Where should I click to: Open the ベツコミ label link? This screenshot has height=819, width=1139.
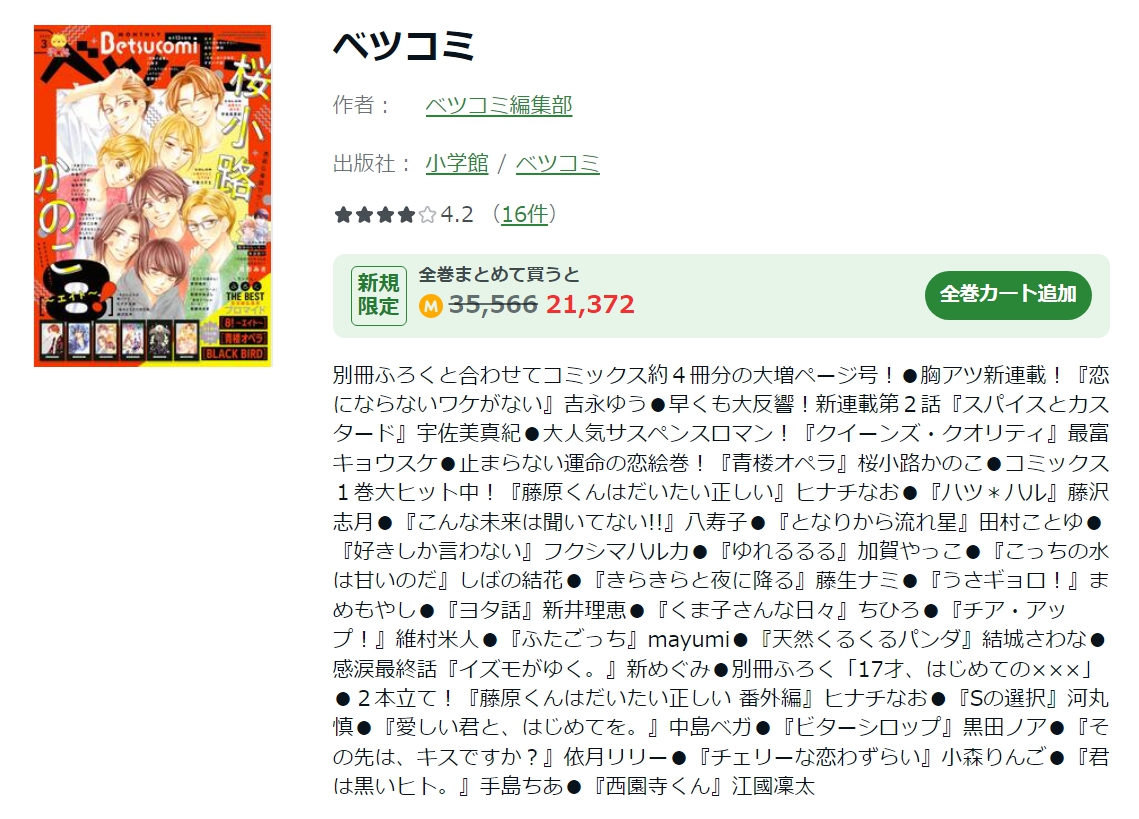pyautogui.click(x=557, y=164)
